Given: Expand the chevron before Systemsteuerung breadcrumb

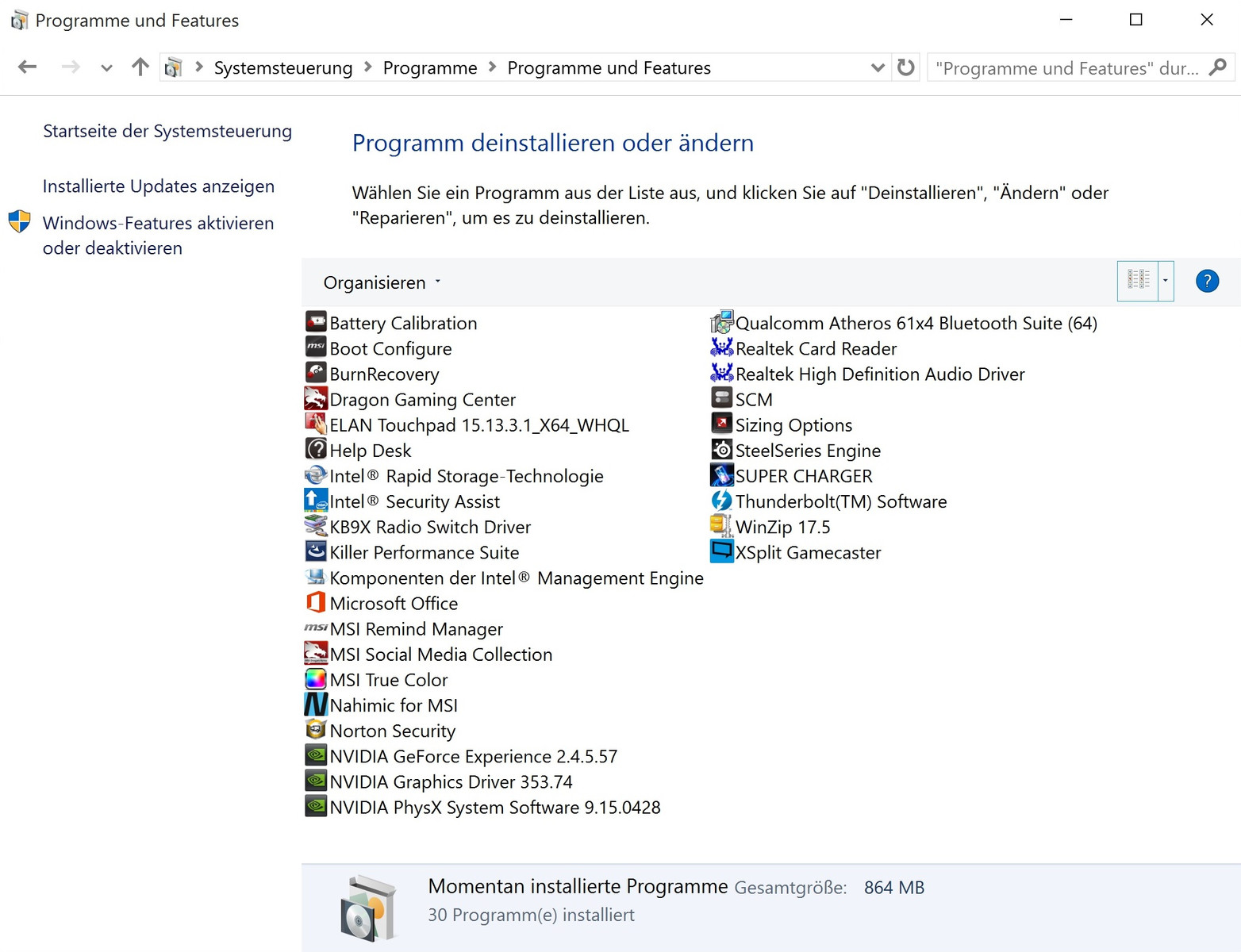Looking at the screenshot, I should click(199, 67).
